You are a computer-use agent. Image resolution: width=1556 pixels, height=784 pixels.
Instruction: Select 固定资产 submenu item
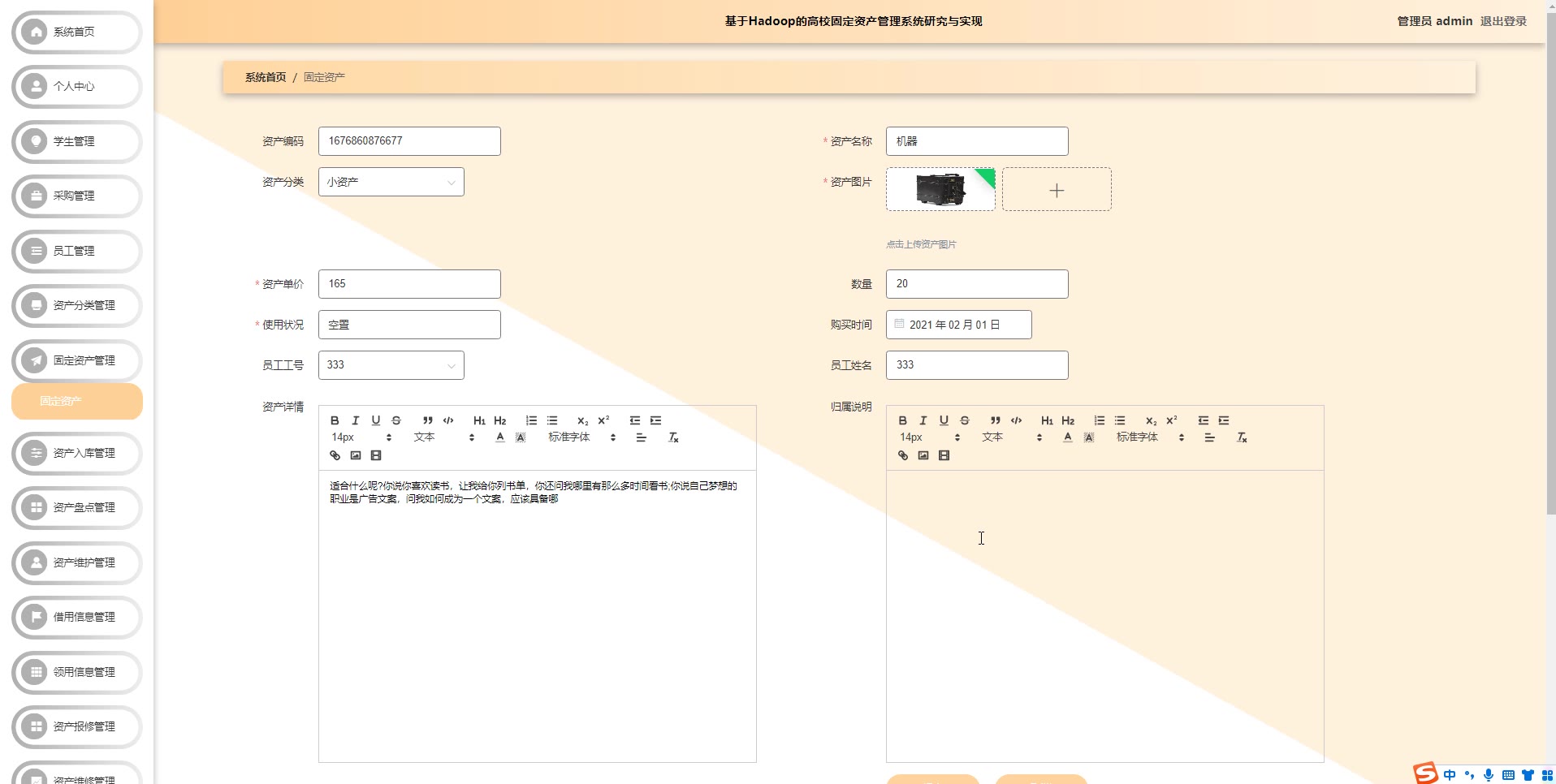(77, 402)
